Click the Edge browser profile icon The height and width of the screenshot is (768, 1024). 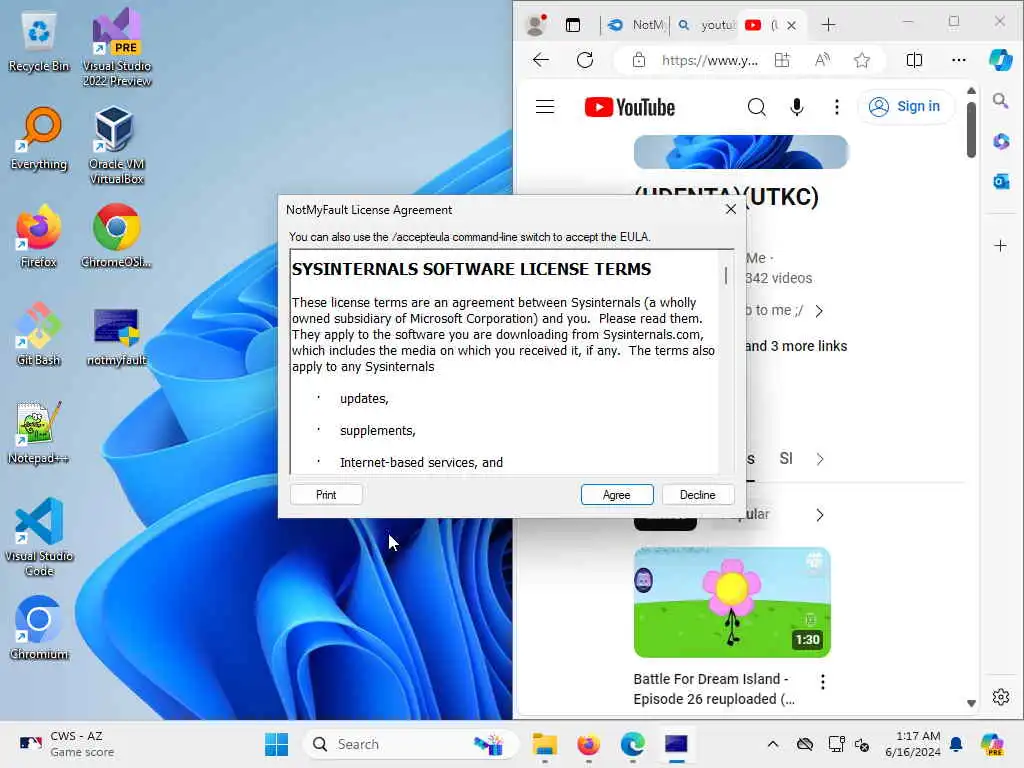[x=536, y=25]
